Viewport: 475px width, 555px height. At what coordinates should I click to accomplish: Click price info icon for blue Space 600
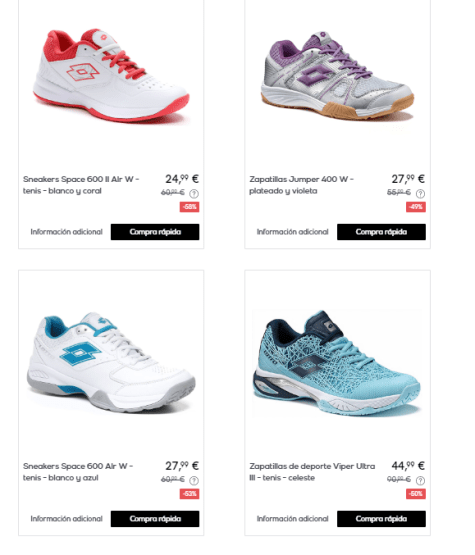(194, 480)
